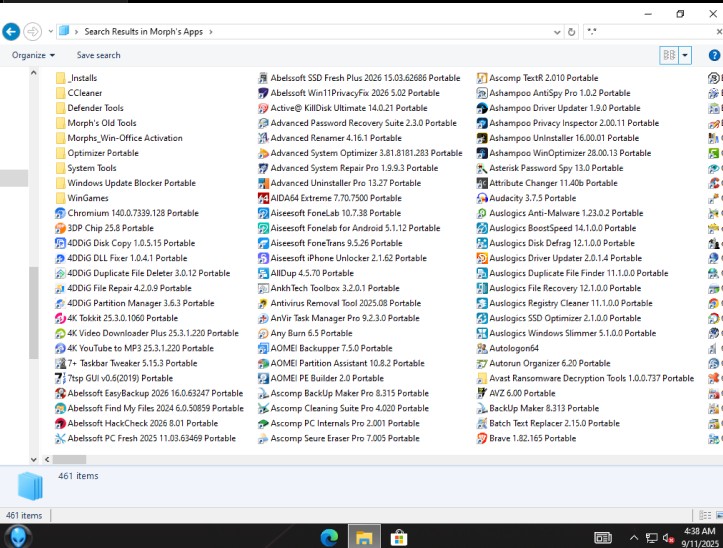Click the Asterisk Password Spy icon
The image size is (723, 548).
coord(482,168)
